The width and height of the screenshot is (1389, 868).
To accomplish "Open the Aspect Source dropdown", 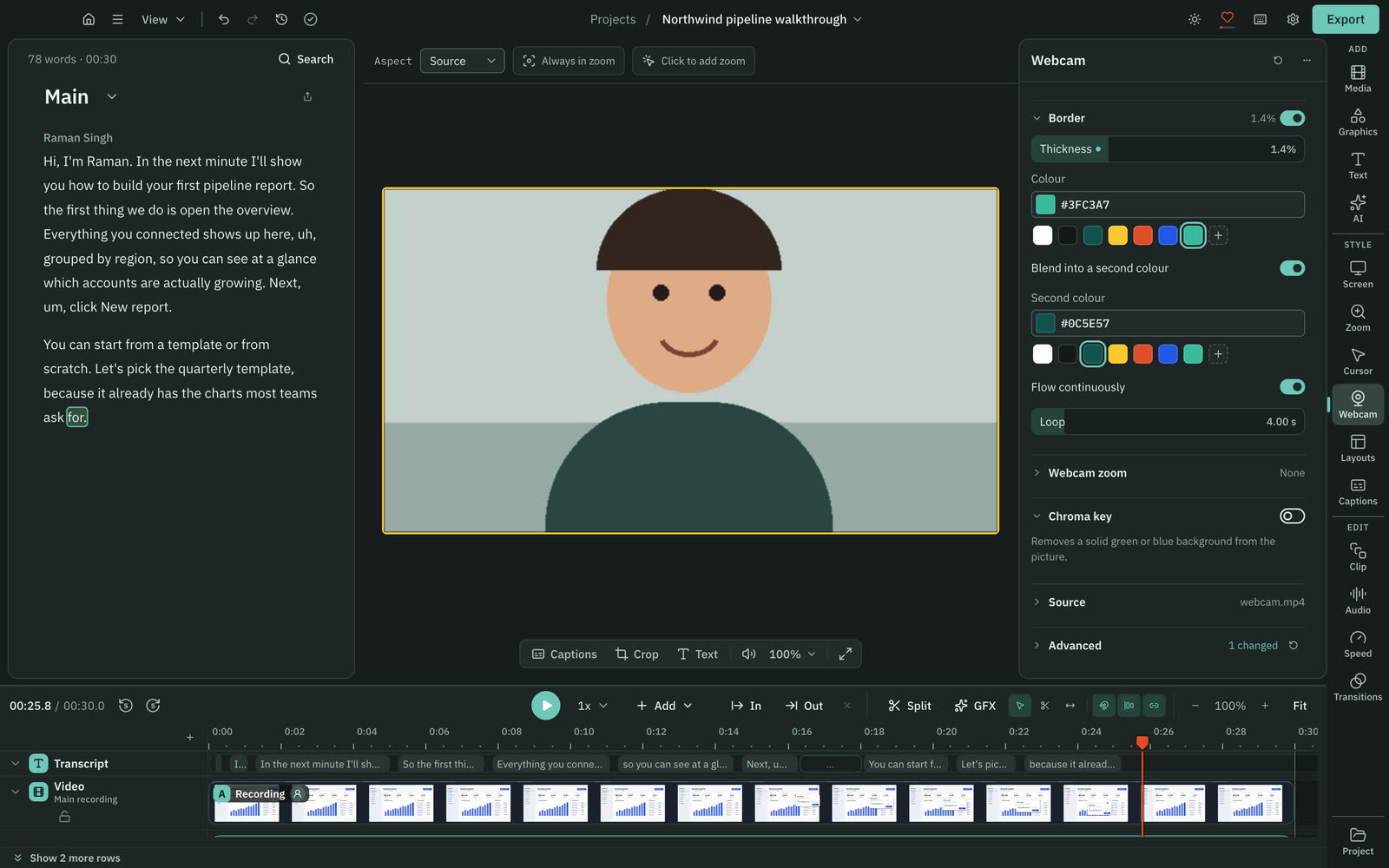I will (462, 61).
